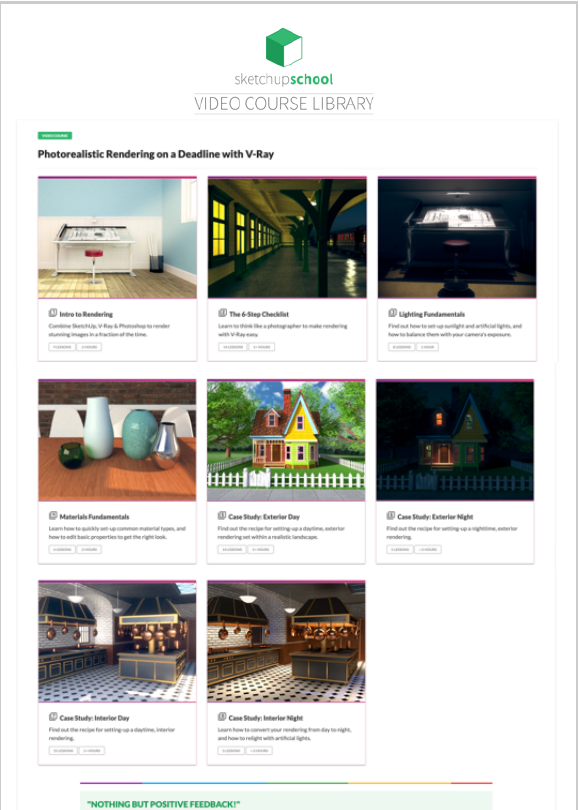Click the hours badge under Case Study: Exterior Night
Viewport: 580px width, 810px height.
[x=428, y=549]
